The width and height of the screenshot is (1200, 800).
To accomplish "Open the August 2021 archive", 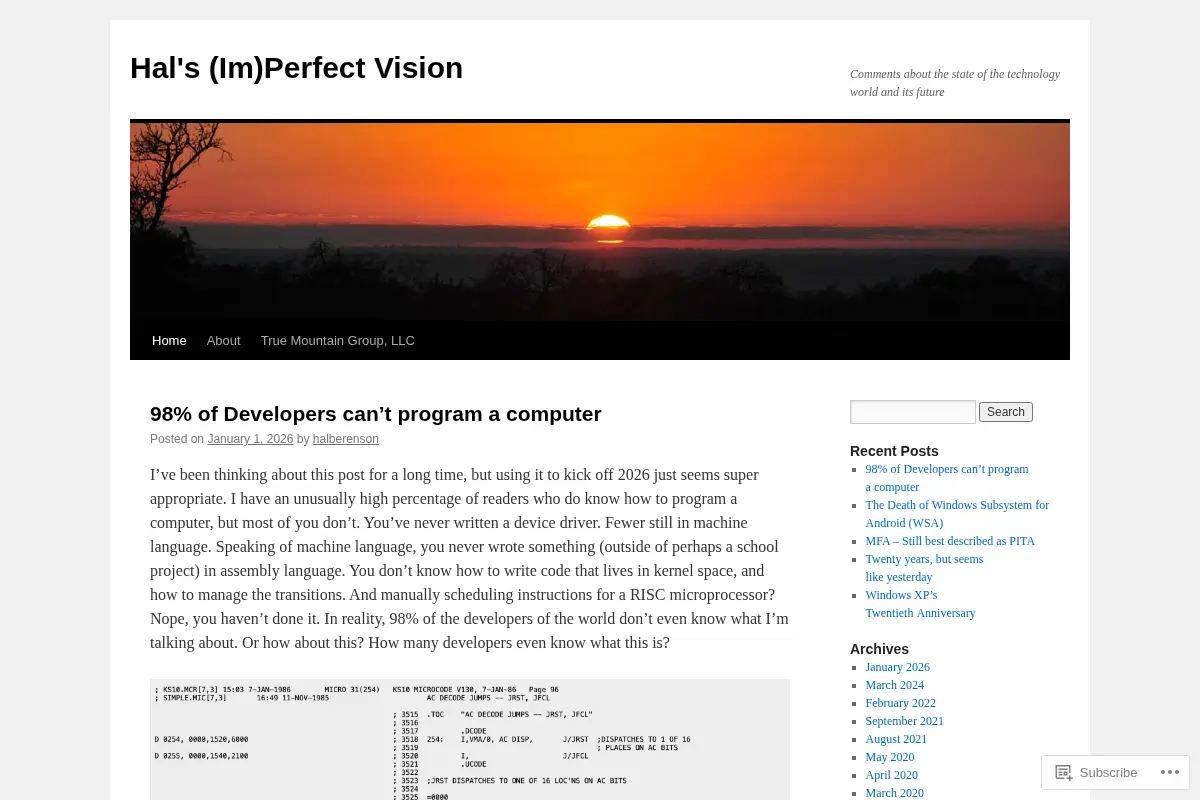I will 896,739.
